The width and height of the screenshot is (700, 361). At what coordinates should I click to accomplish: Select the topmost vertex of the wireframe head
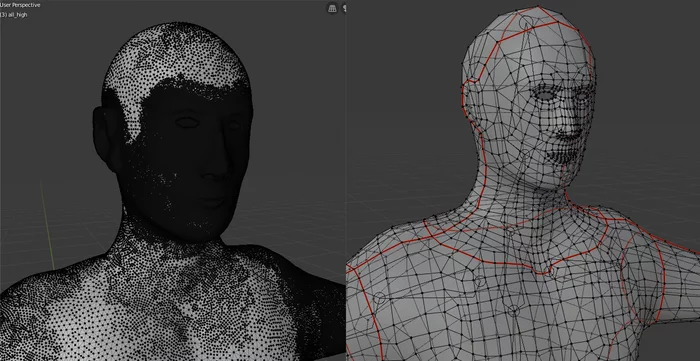539,7
